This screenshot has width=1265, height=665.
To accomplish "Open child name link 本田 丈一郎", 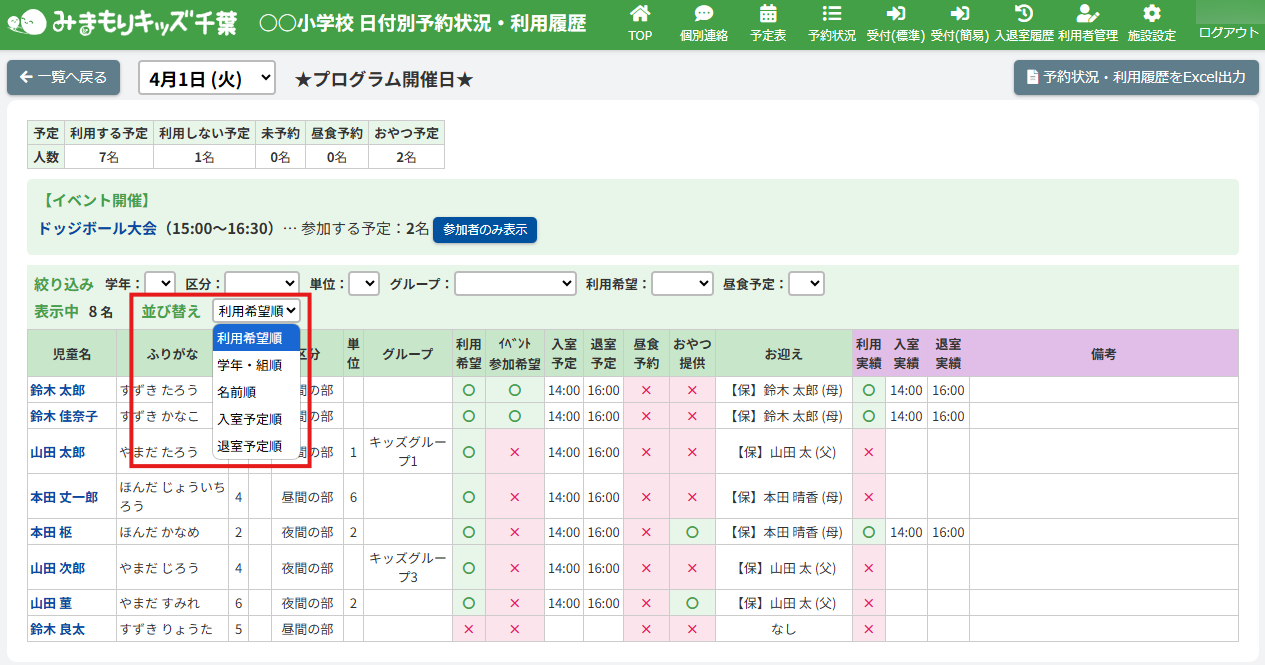I will point(64,497).
